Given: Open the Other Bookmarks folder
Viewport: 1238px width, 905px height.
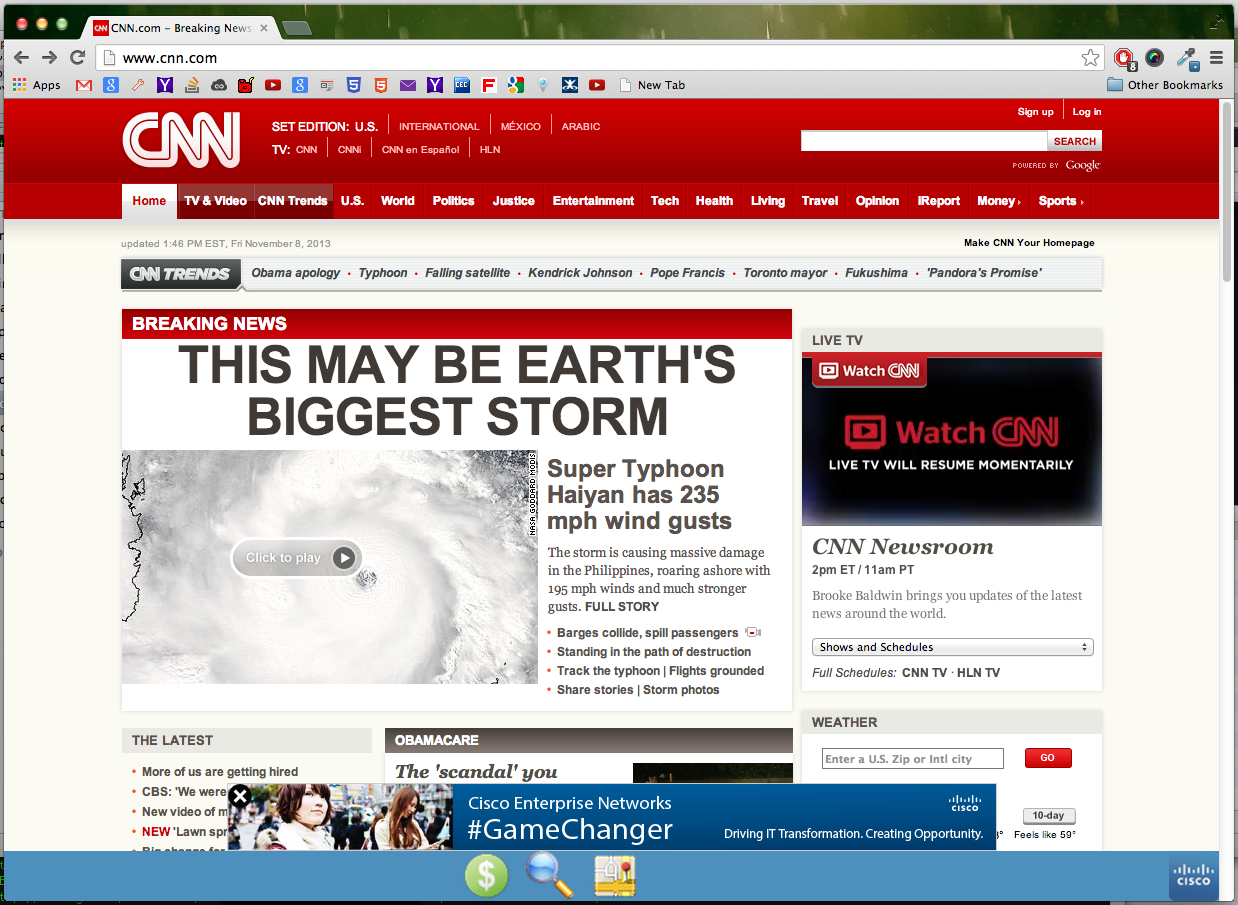Looking at the screenshot, I should click(1165, 85).
